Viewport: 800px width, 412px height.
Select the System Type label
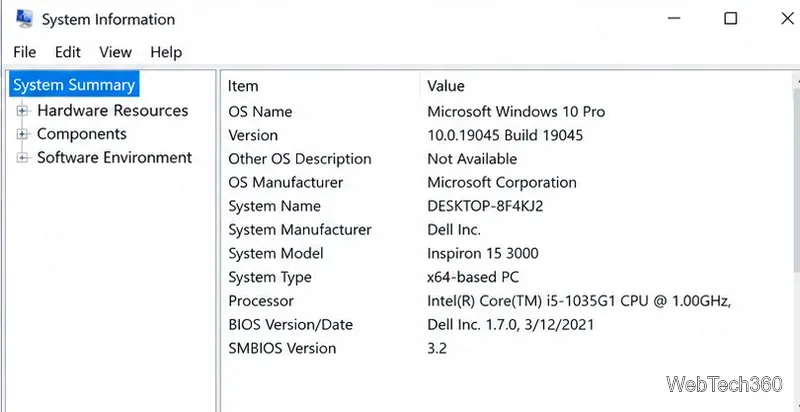(269, 277)
